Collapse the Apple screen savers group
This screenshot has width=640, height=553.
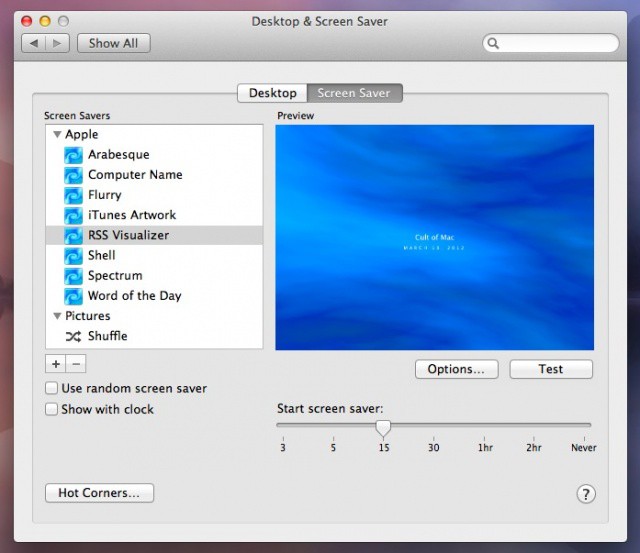pos(57,135)
